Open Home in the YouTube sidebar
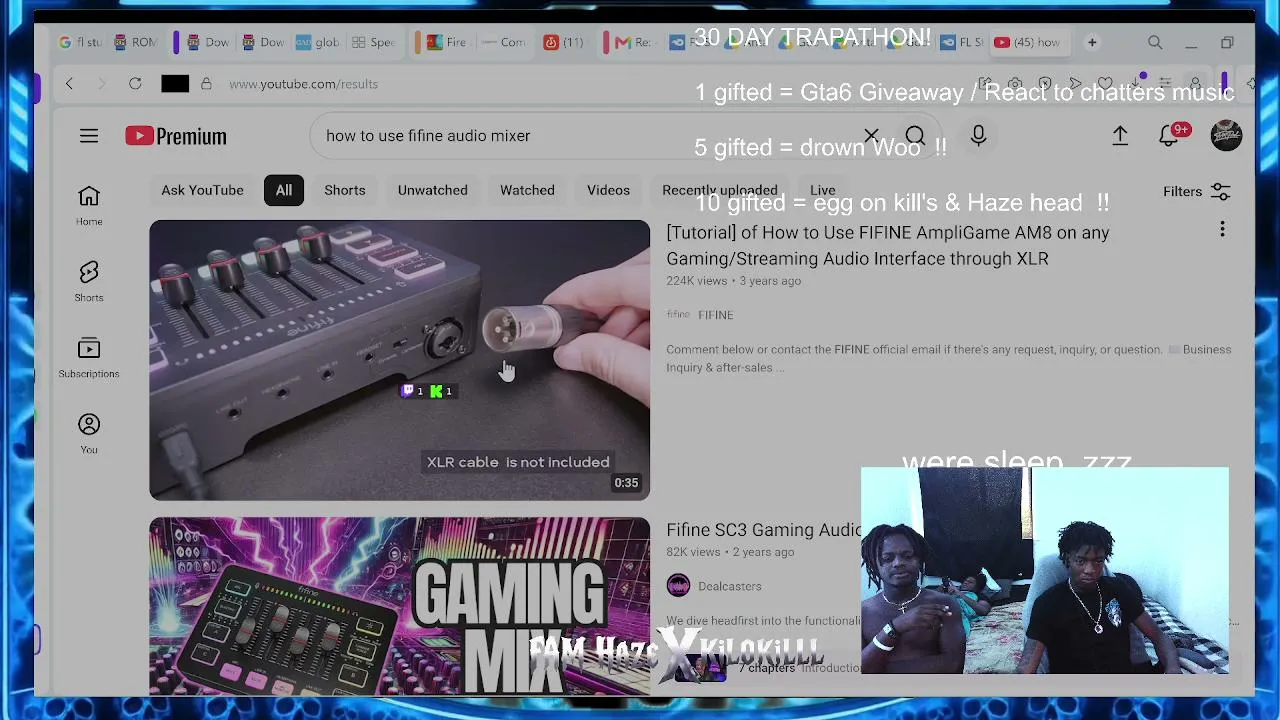1280x720 pixels. click(x=89, y=205)
